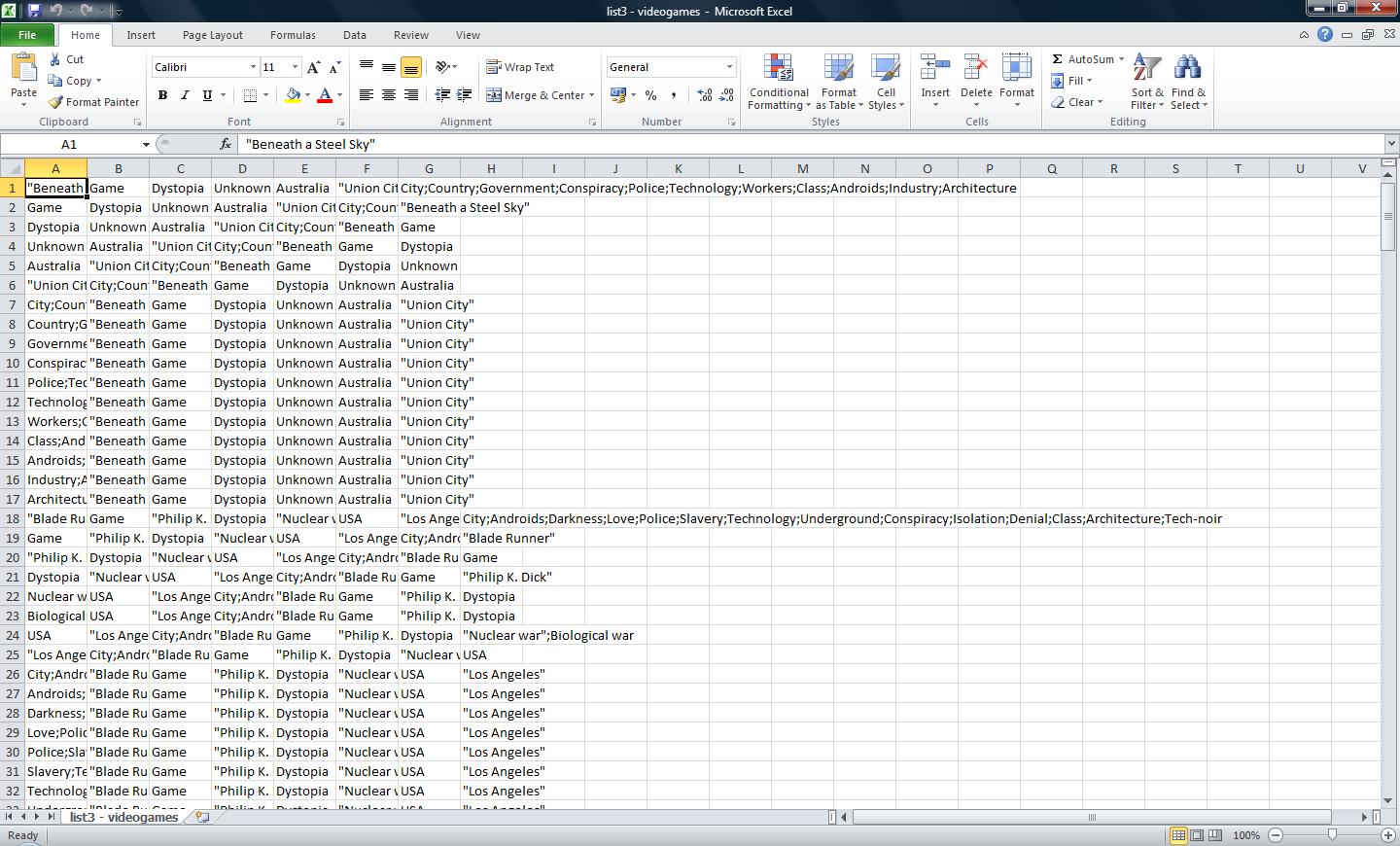This screenshot has width=1400, height=846.
Task: Increase decimal places
Action: pos(704,95)
